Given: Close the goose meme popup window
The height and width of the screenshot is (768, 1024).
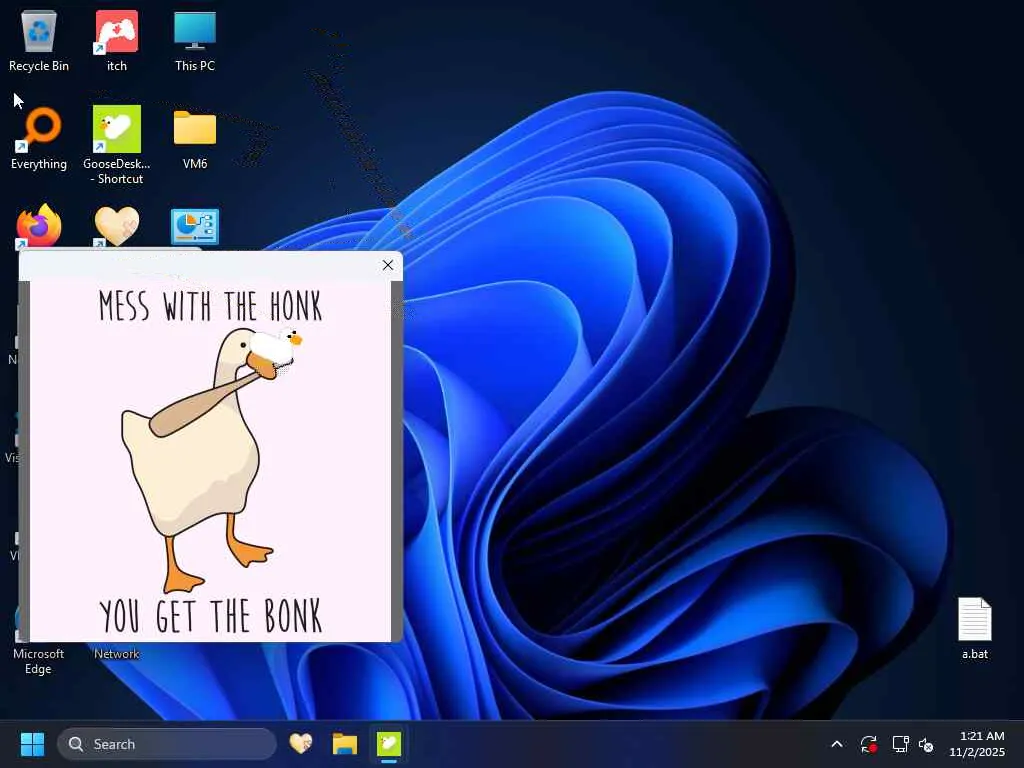Looking at the screenshot, I should pyautogui.click(x=388, y=265).
